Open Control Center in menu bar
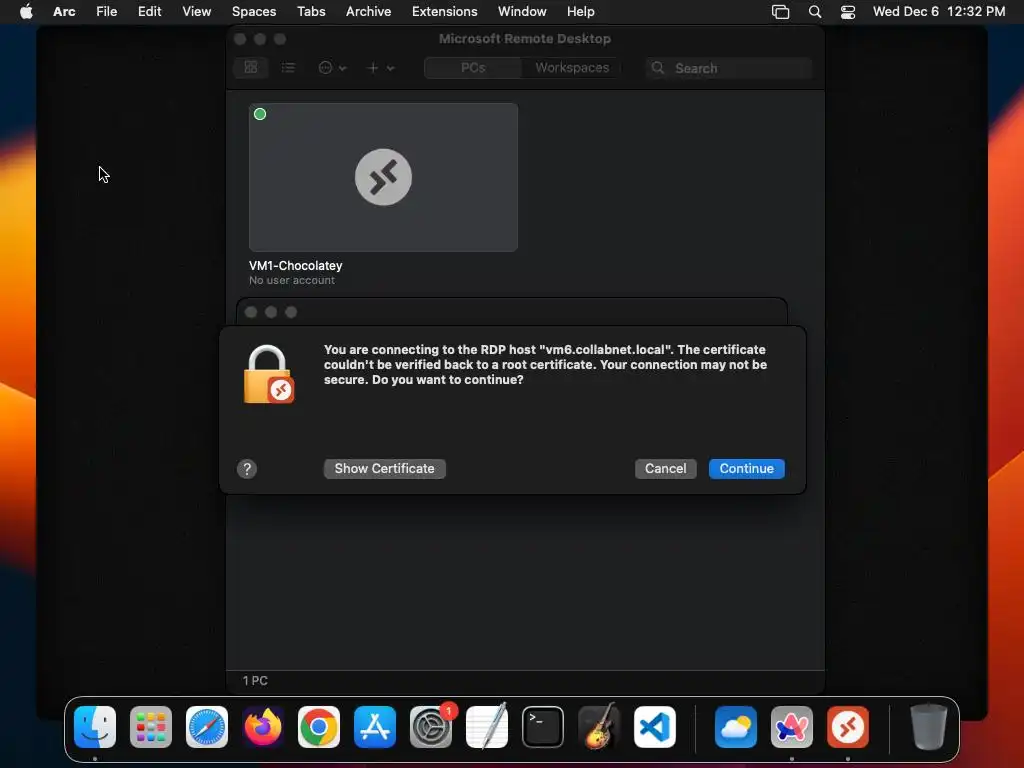 [848, 12]
